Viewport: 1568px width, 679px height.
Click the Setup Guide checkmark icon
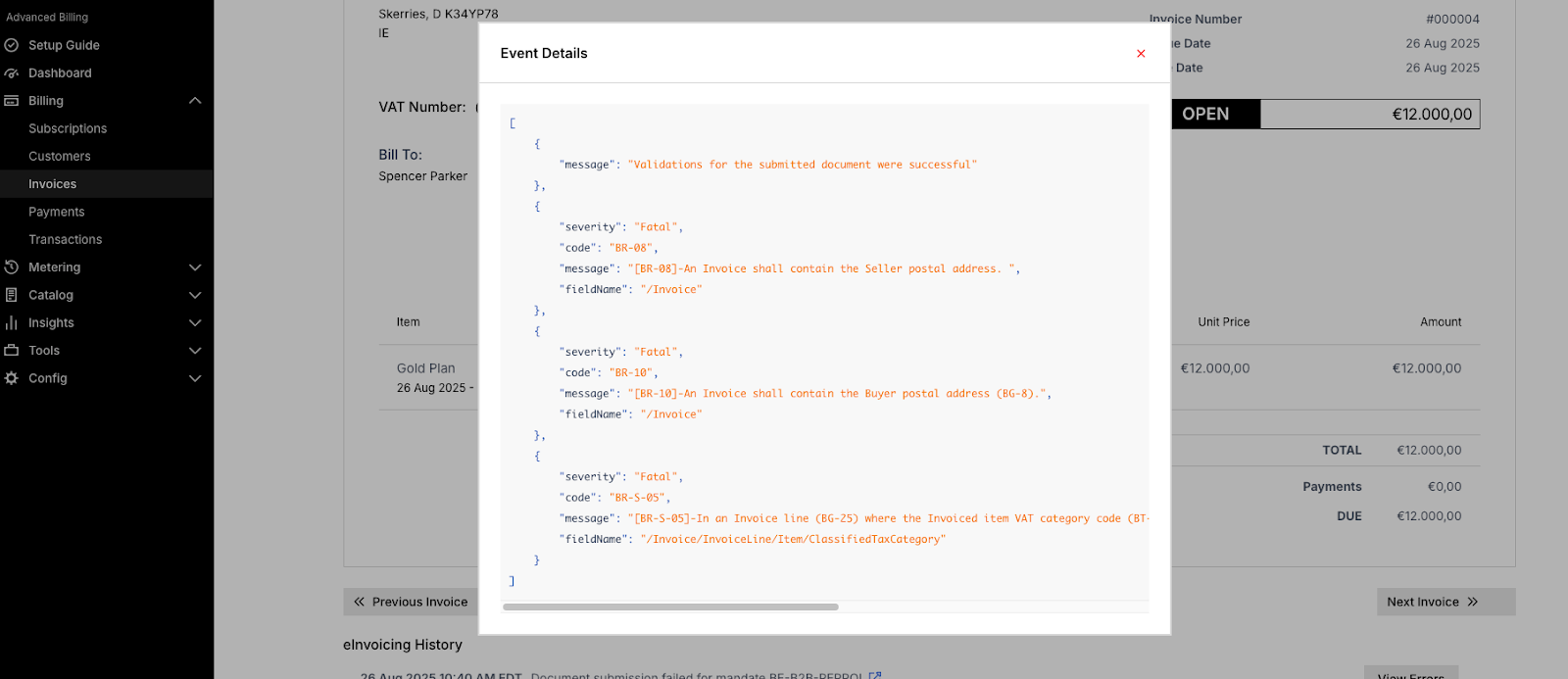click(x=12, y=45)
